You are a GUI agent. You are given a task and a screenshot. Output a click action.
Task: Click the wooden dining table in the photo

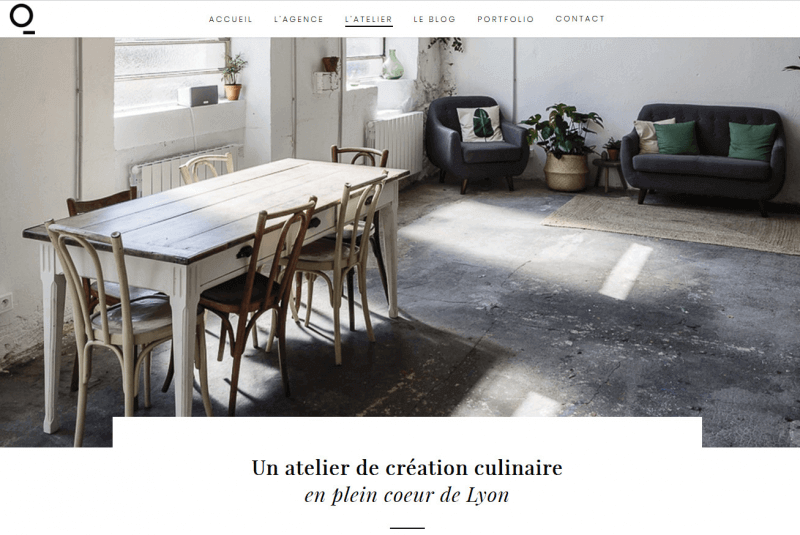[214, 214]
